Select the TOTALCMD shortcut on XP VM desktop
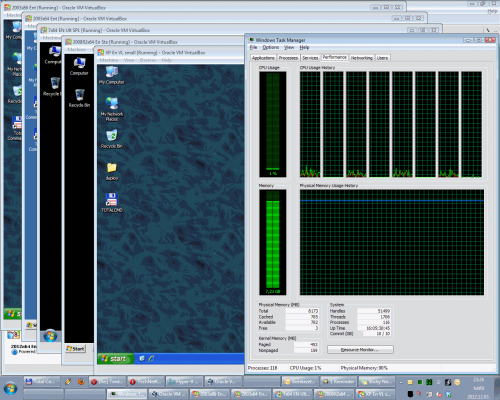Viewport: 500px width, 400px height. (112, 203)
